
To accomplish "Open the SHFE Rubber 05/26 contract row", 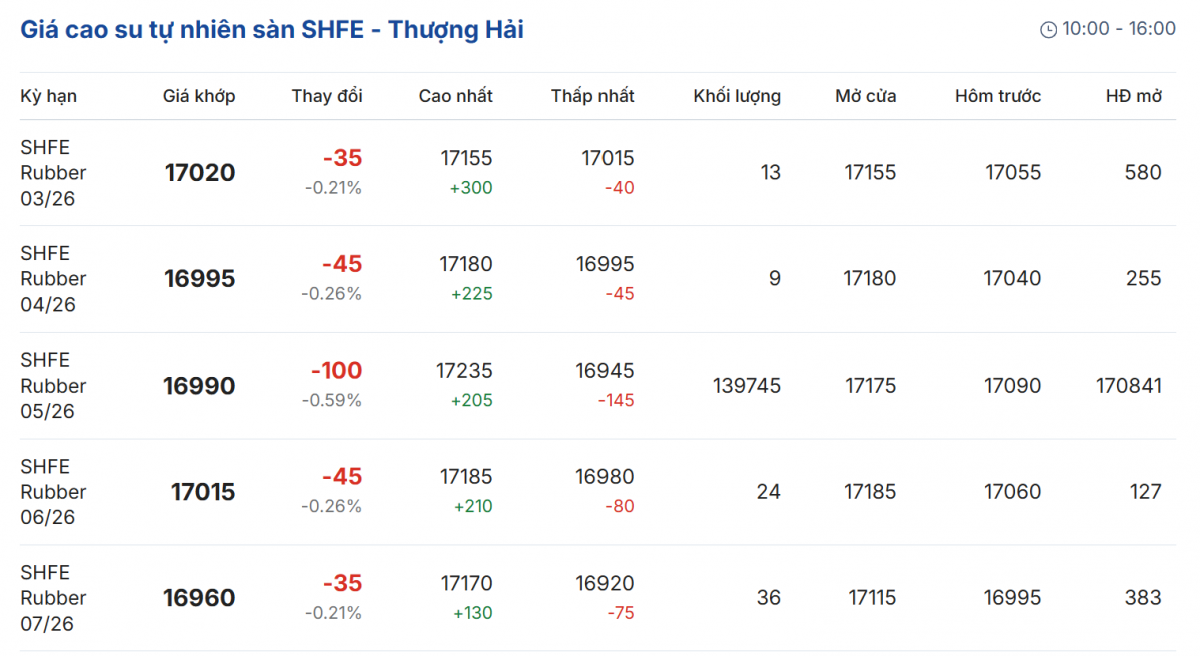I will coord(53,386).
